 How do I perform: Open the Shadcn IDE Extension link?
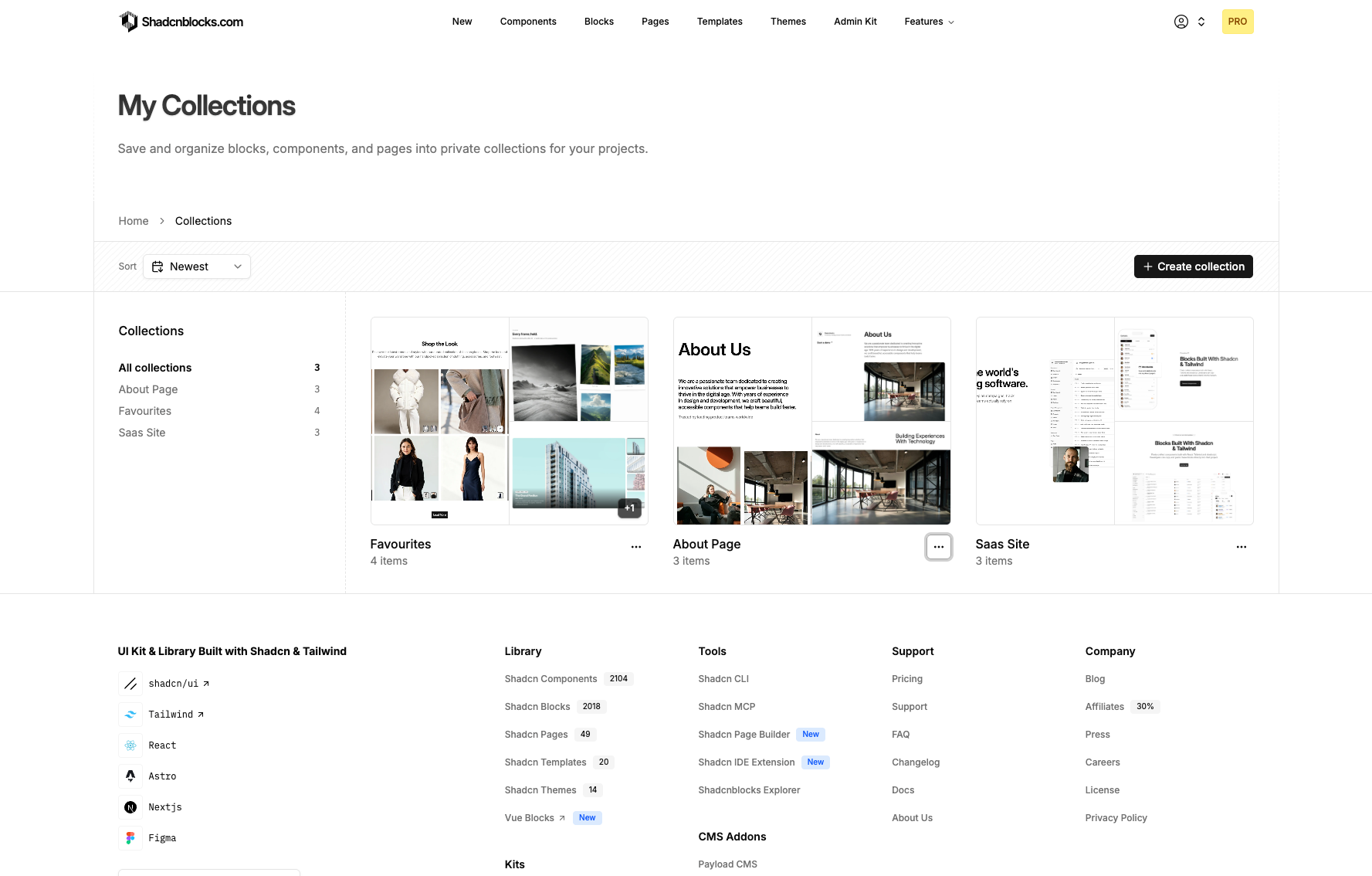pos(747,762)
